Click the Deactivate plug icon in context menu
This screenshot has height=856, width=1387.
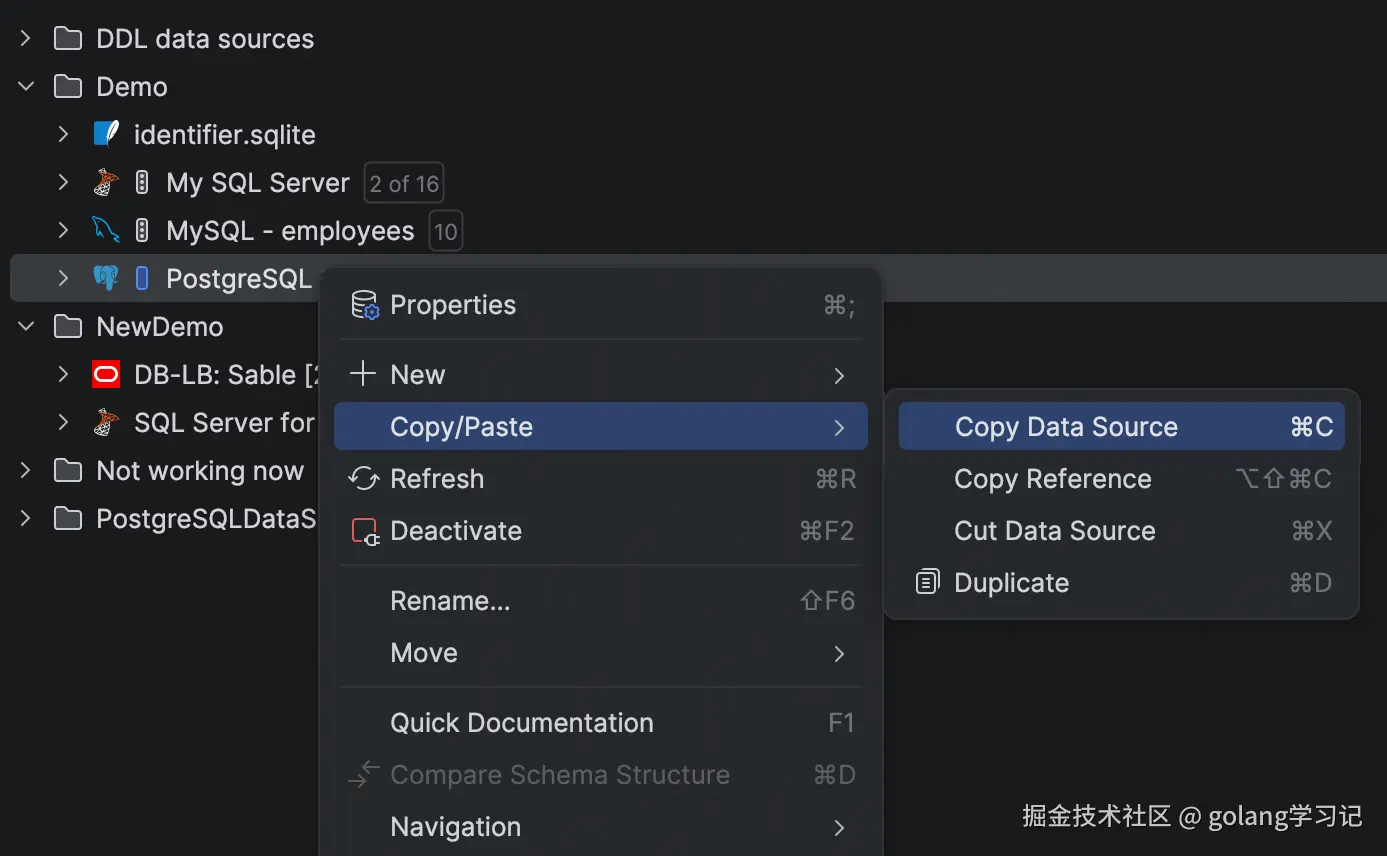[365, 531]
